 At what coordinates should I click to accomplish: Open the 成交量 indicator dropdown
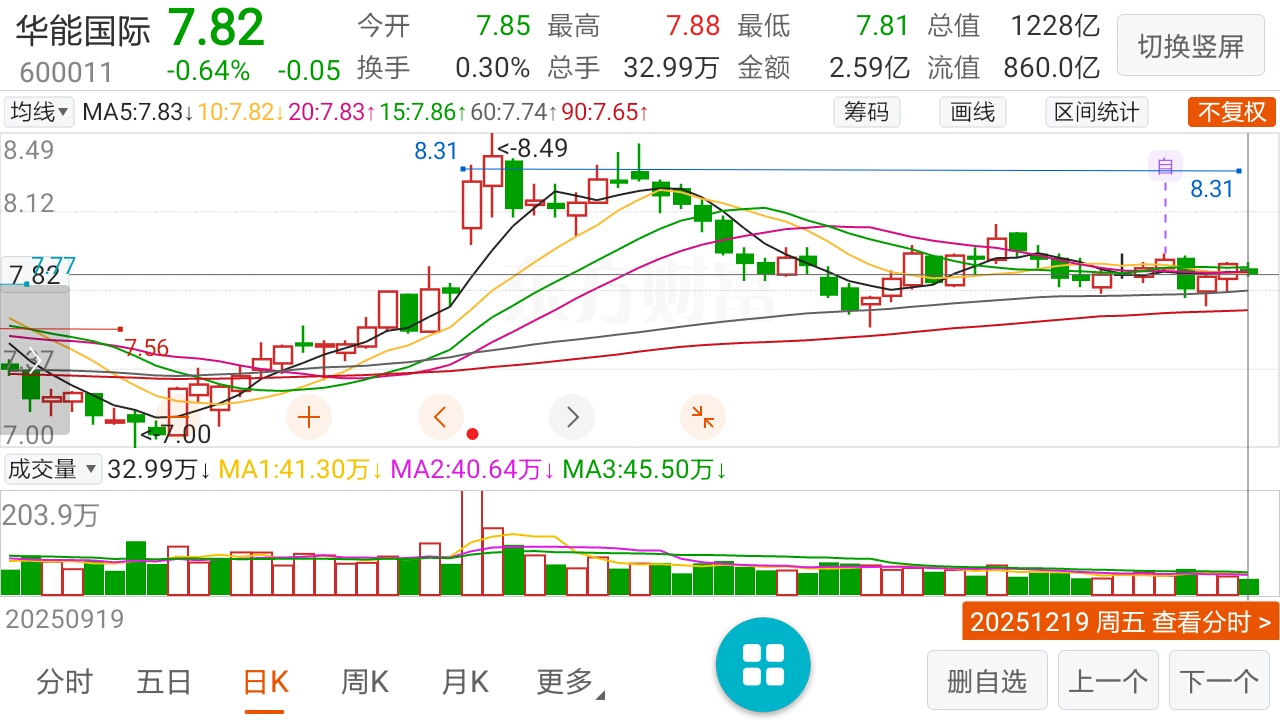coord(52,468)
